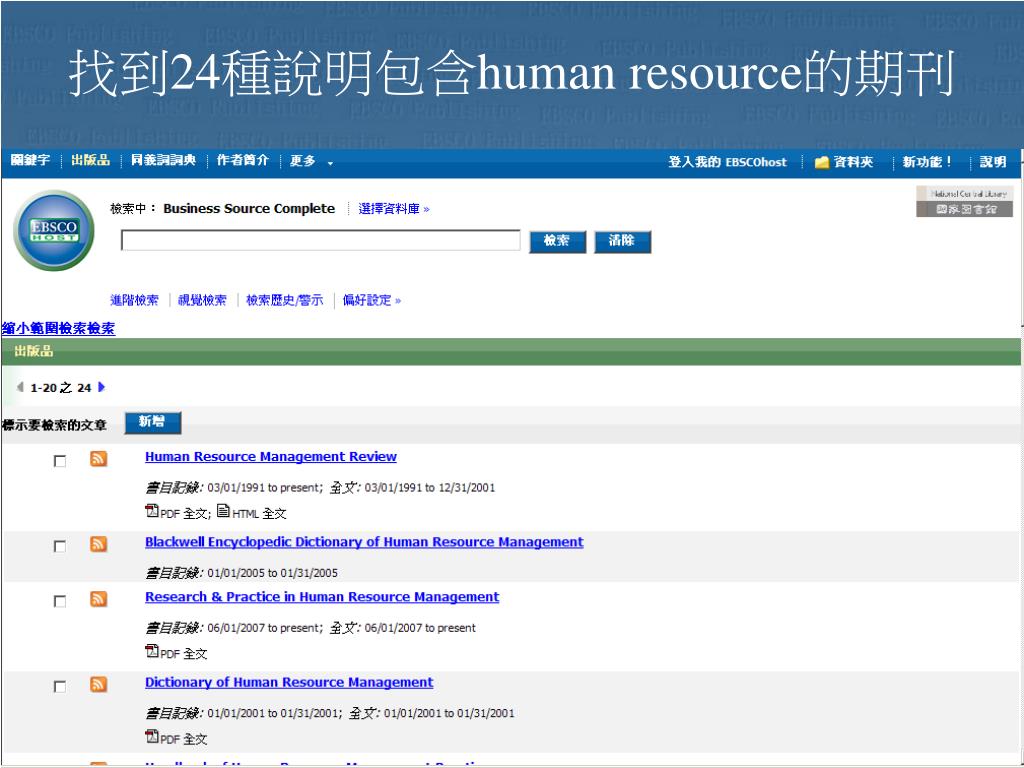Switch to the 出版品 tab

click(90, 162)
